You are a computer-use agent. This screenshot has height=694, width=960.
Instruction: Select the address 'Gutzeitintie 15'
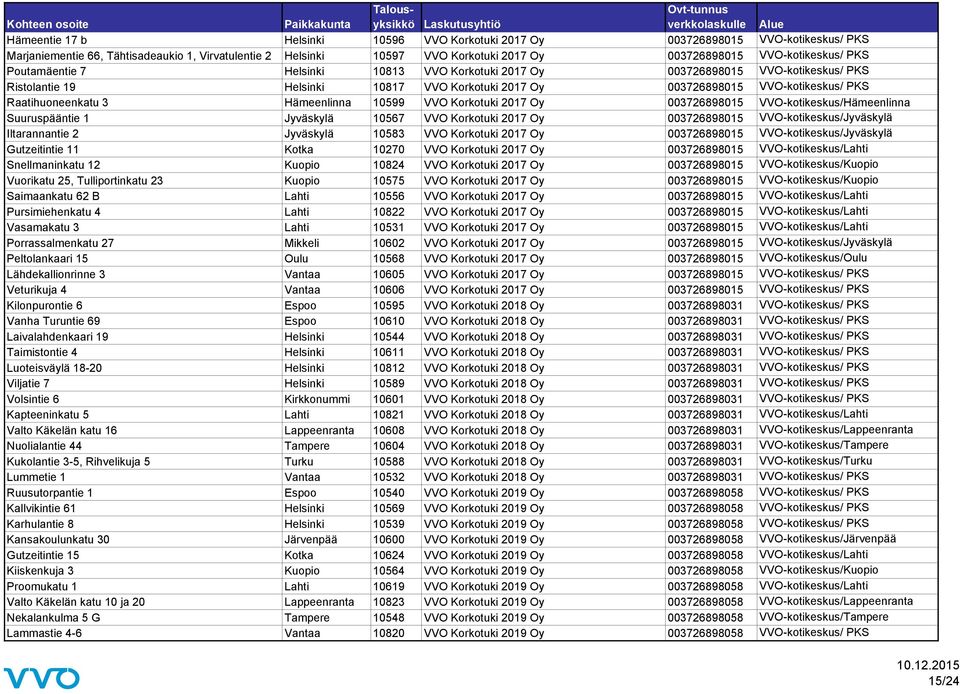pyautogui.click(x=42, y=556)
